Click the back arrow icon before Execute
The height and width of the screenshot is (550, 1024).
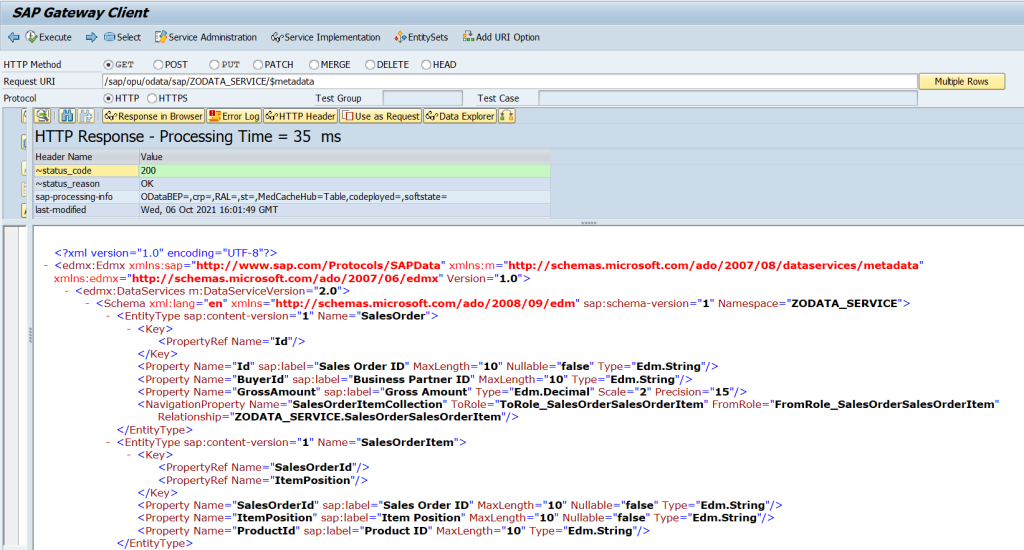click(13, 37)
